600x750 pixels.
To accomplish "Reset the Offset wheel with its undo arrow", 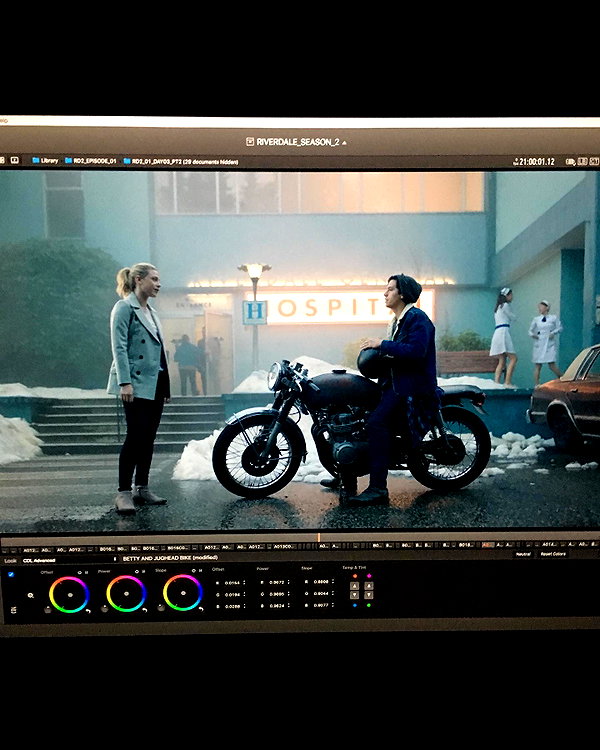I will [x=88, y=611].
